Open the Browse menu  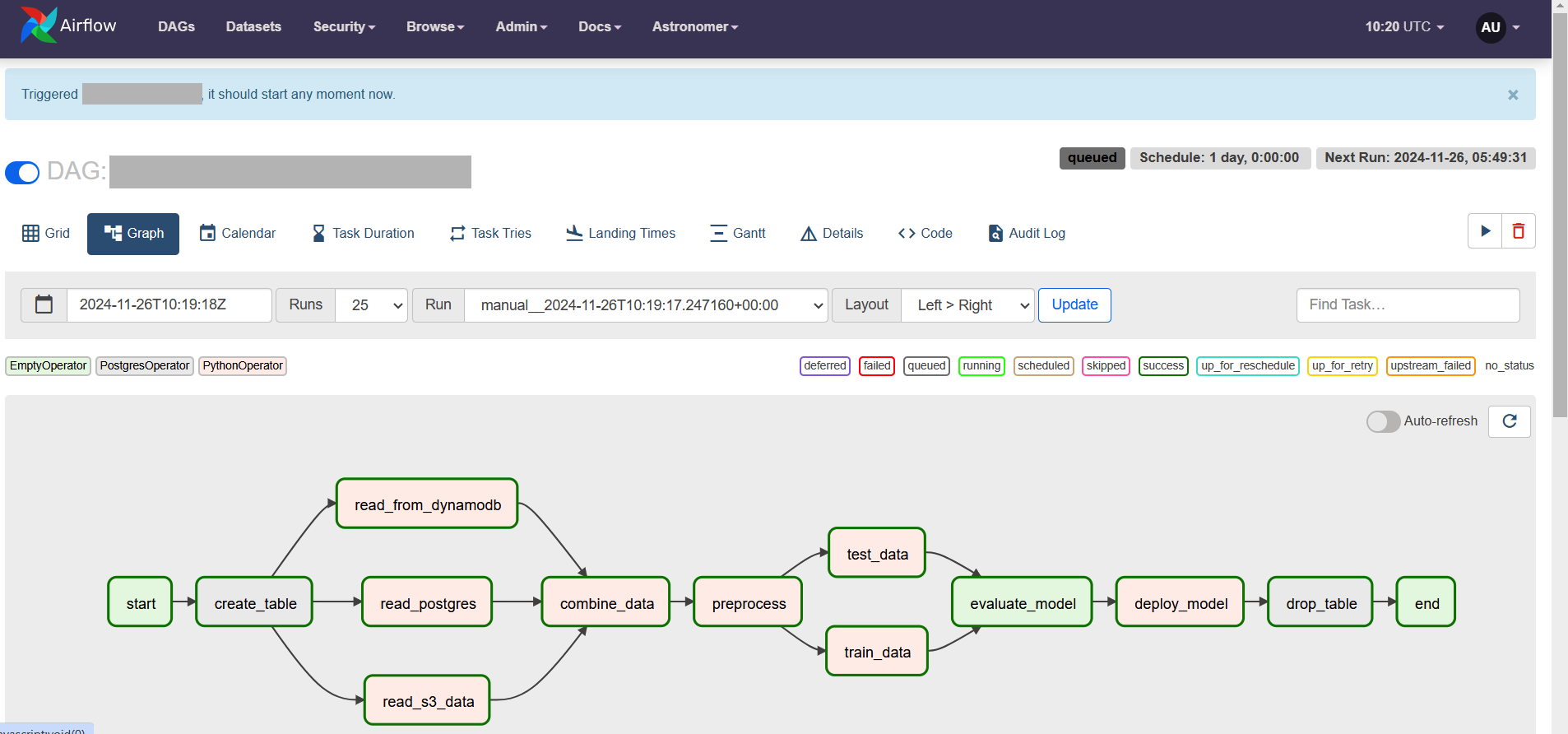[435, 27]
